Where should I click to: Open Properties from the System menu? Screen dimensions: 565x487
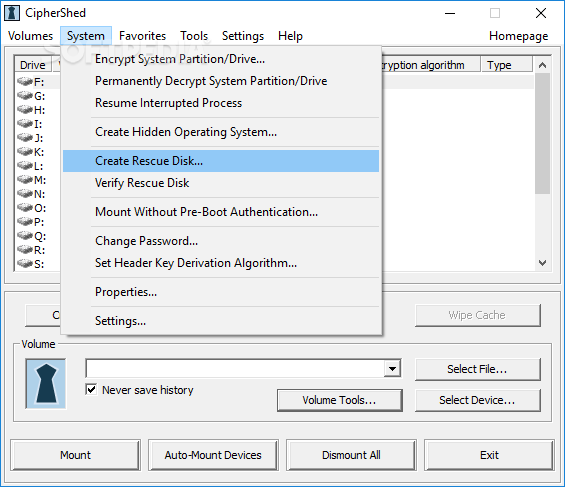coord(221,292)
